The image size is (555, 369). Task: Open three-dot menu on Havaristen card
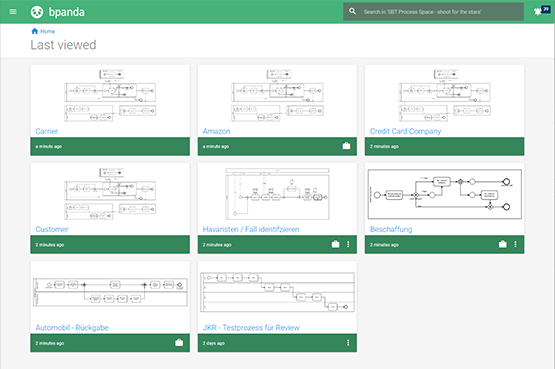click(348, 244)
